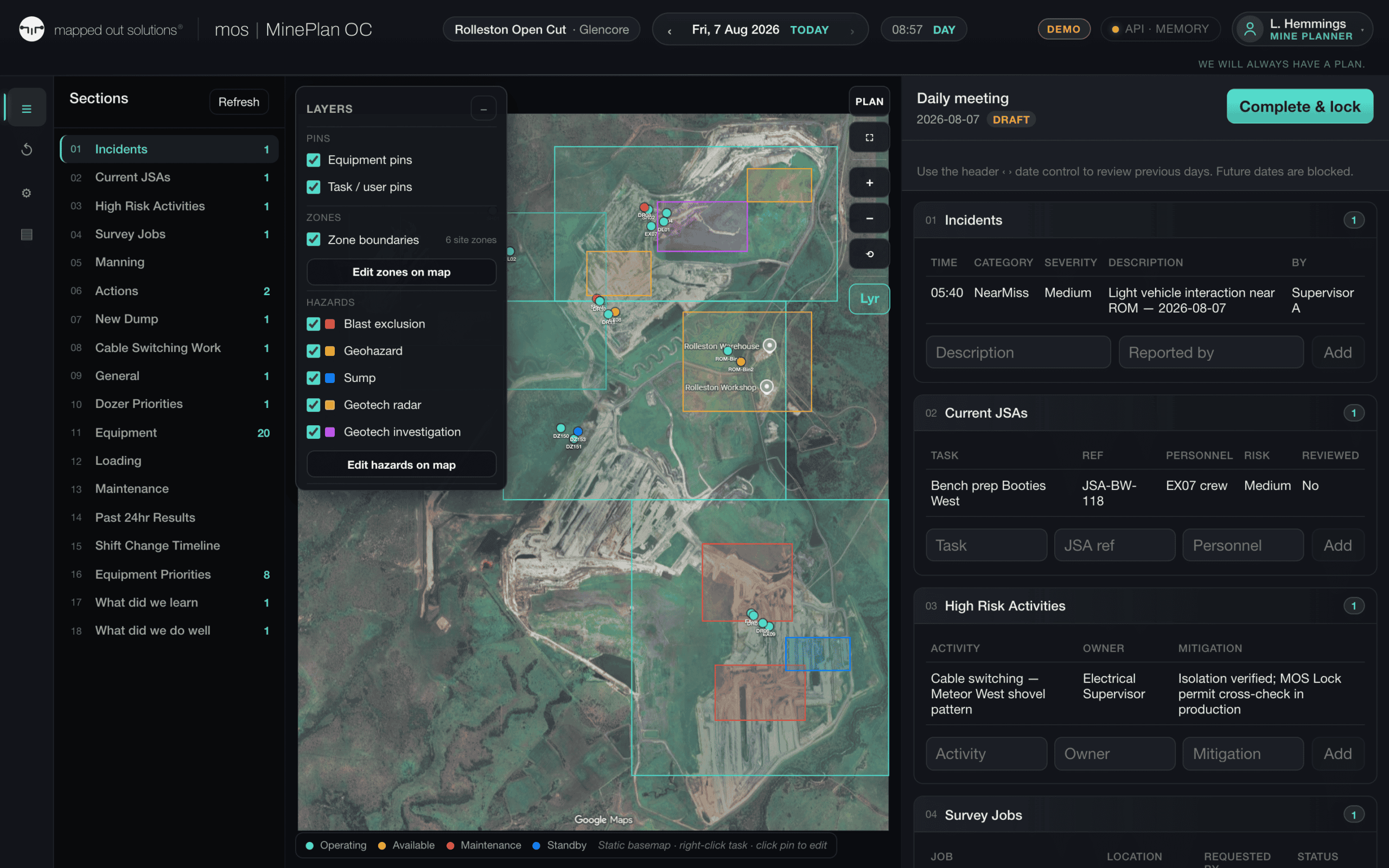Zoom in the map with plus
Viewport: 1389px width, 868px height.
click(869, 183)
